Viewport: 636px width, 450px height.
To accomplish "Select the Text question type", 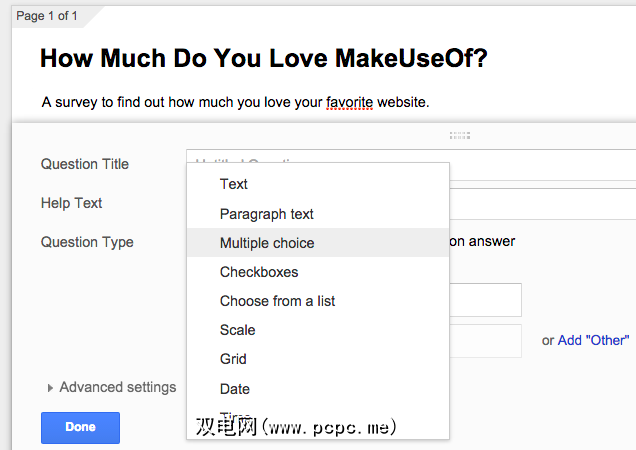I will 234,184.
